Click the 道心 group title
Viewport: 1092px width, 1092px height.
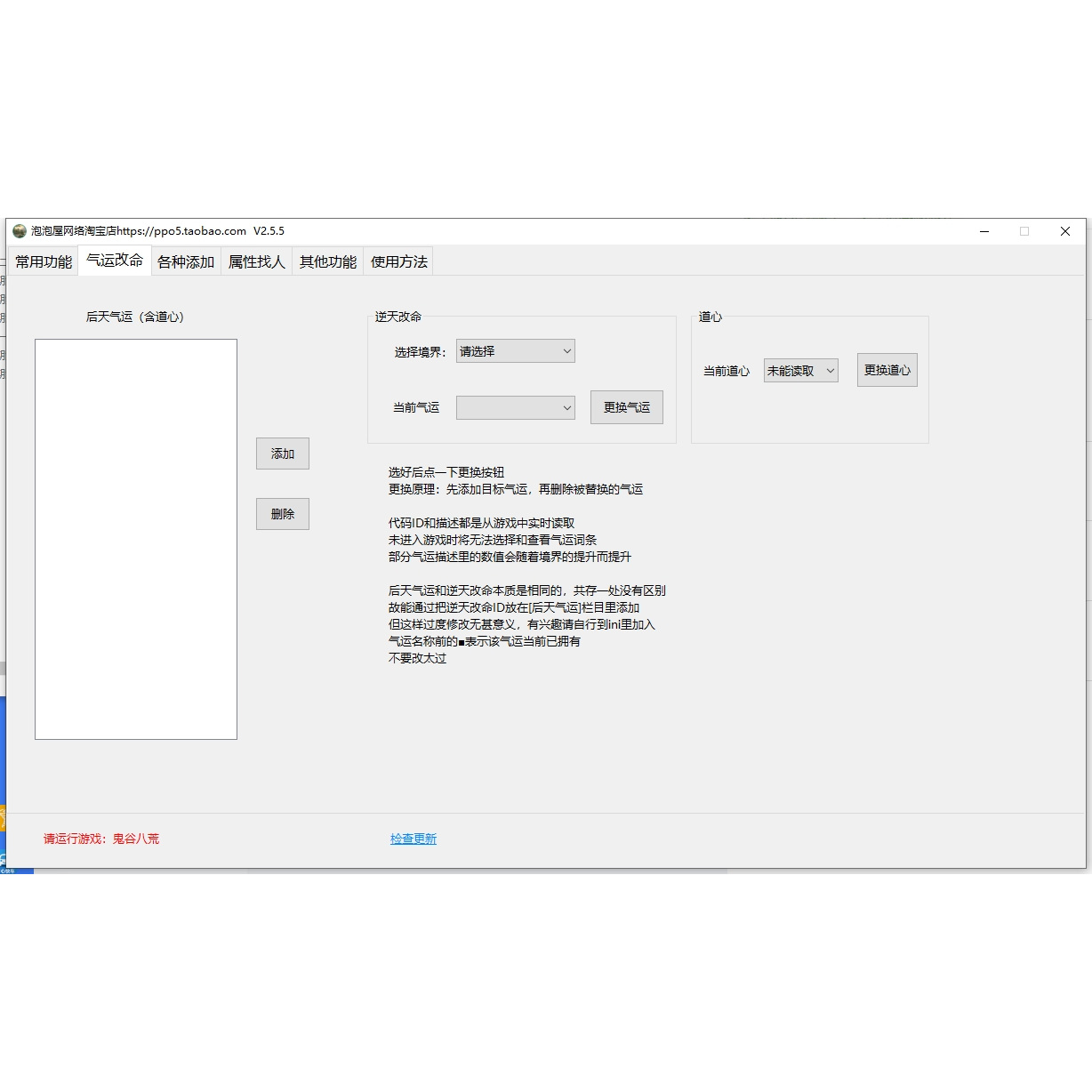pos(711,317)
